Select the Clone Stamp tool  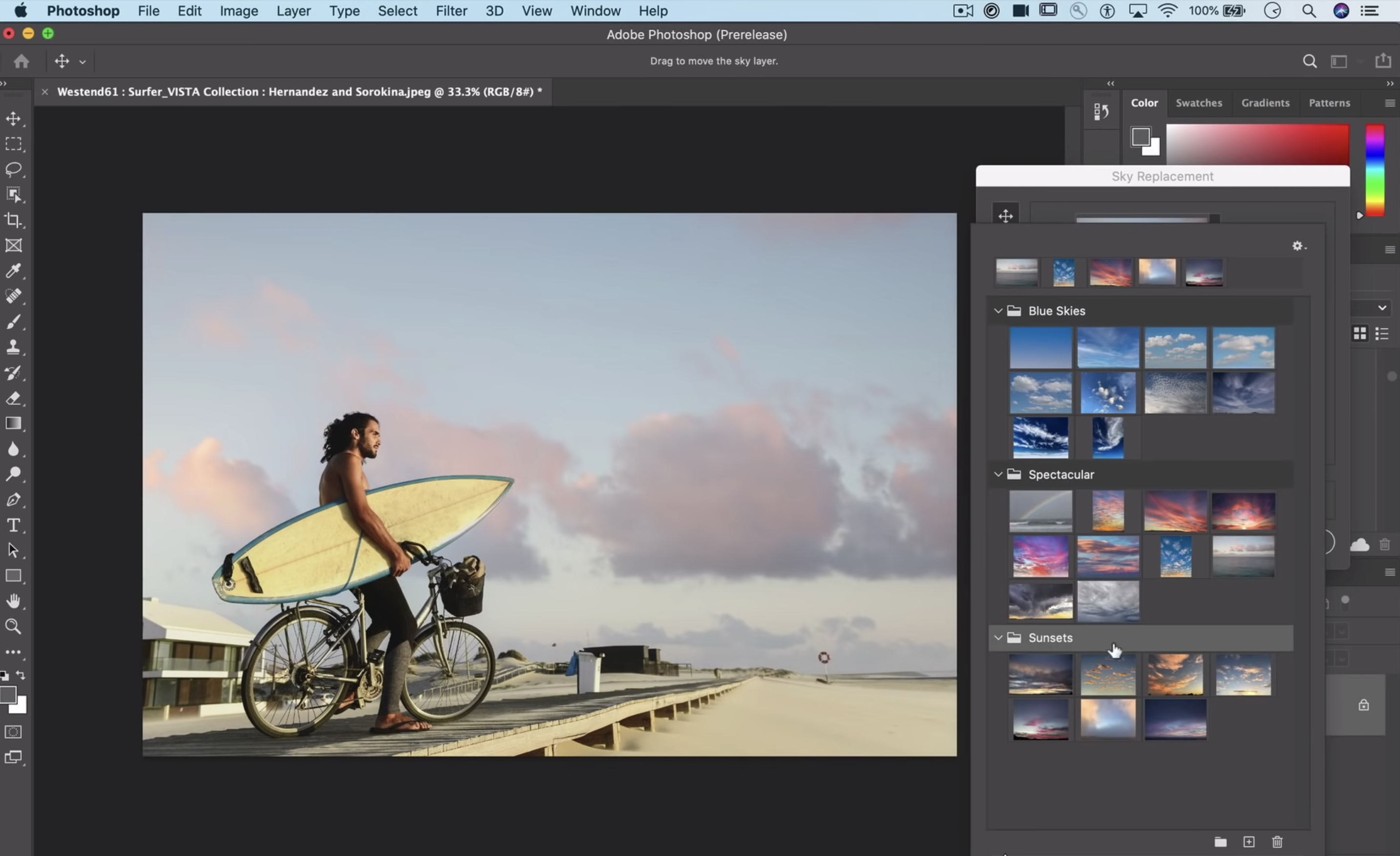(14, 347)
